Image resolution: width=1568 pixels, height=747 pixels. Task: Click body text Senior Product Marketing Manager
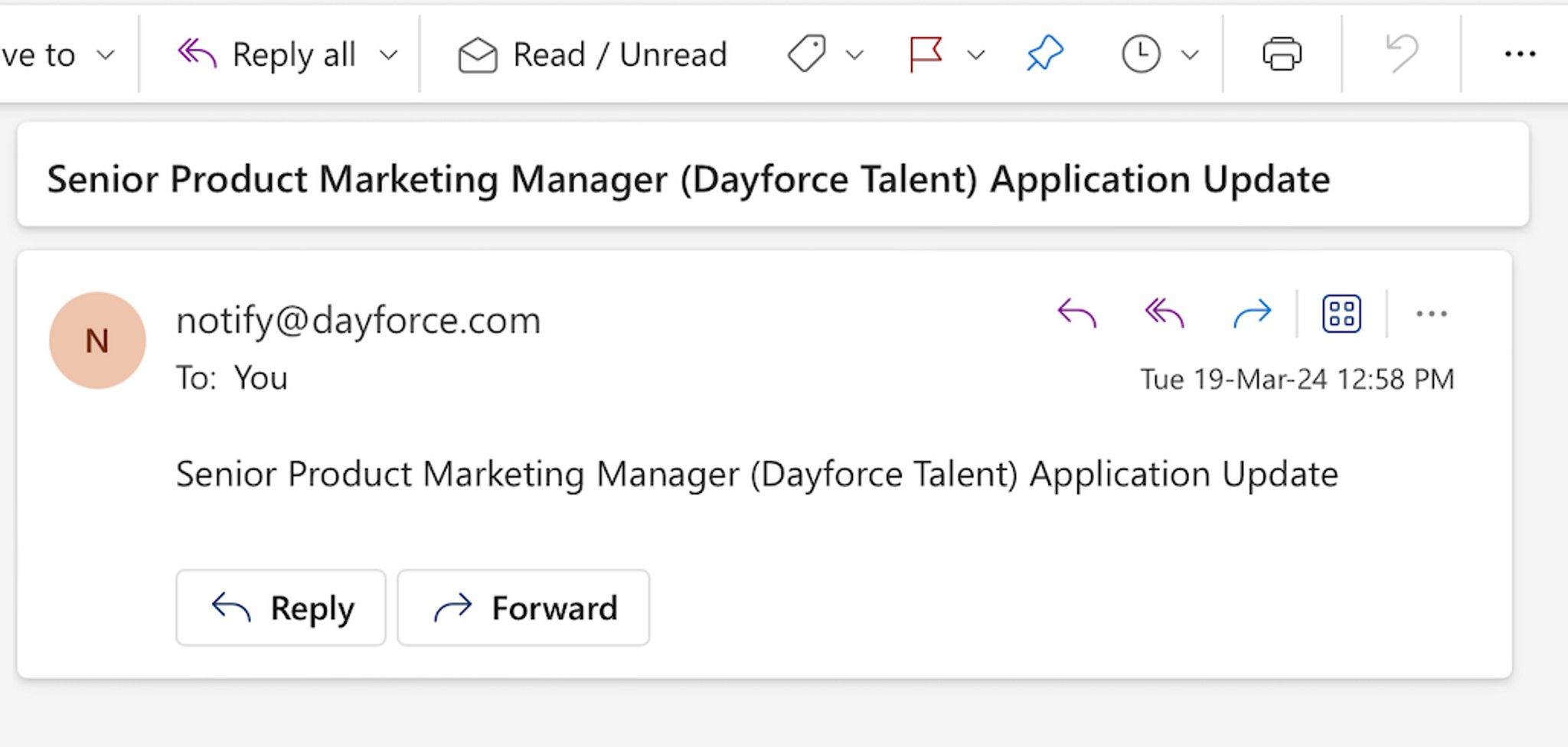(x=458, y=475)
